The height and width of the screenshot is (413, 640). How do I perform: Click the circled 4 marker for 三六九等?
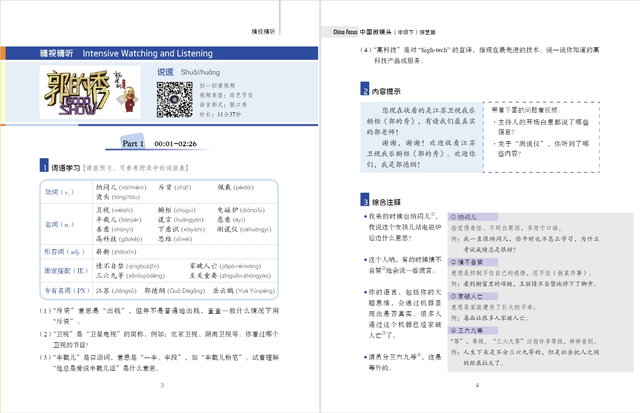pyautogui.click(x=455, y=329)
